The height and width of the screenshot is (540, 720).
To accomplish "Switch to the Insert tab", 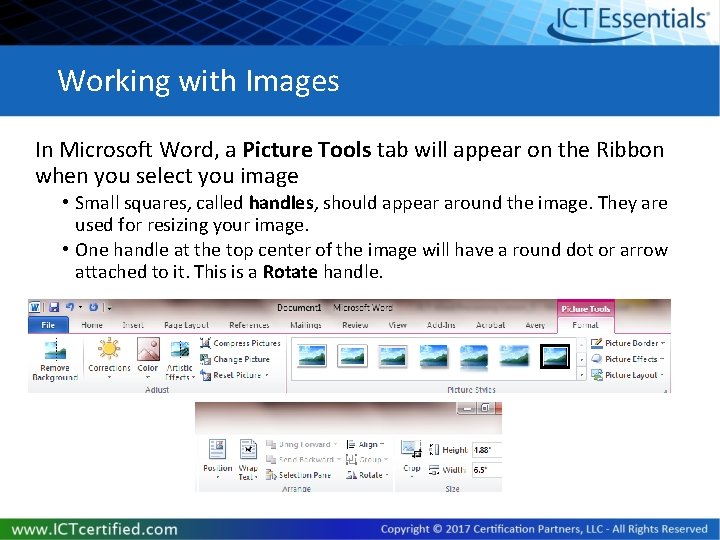I will click(133, 325).
